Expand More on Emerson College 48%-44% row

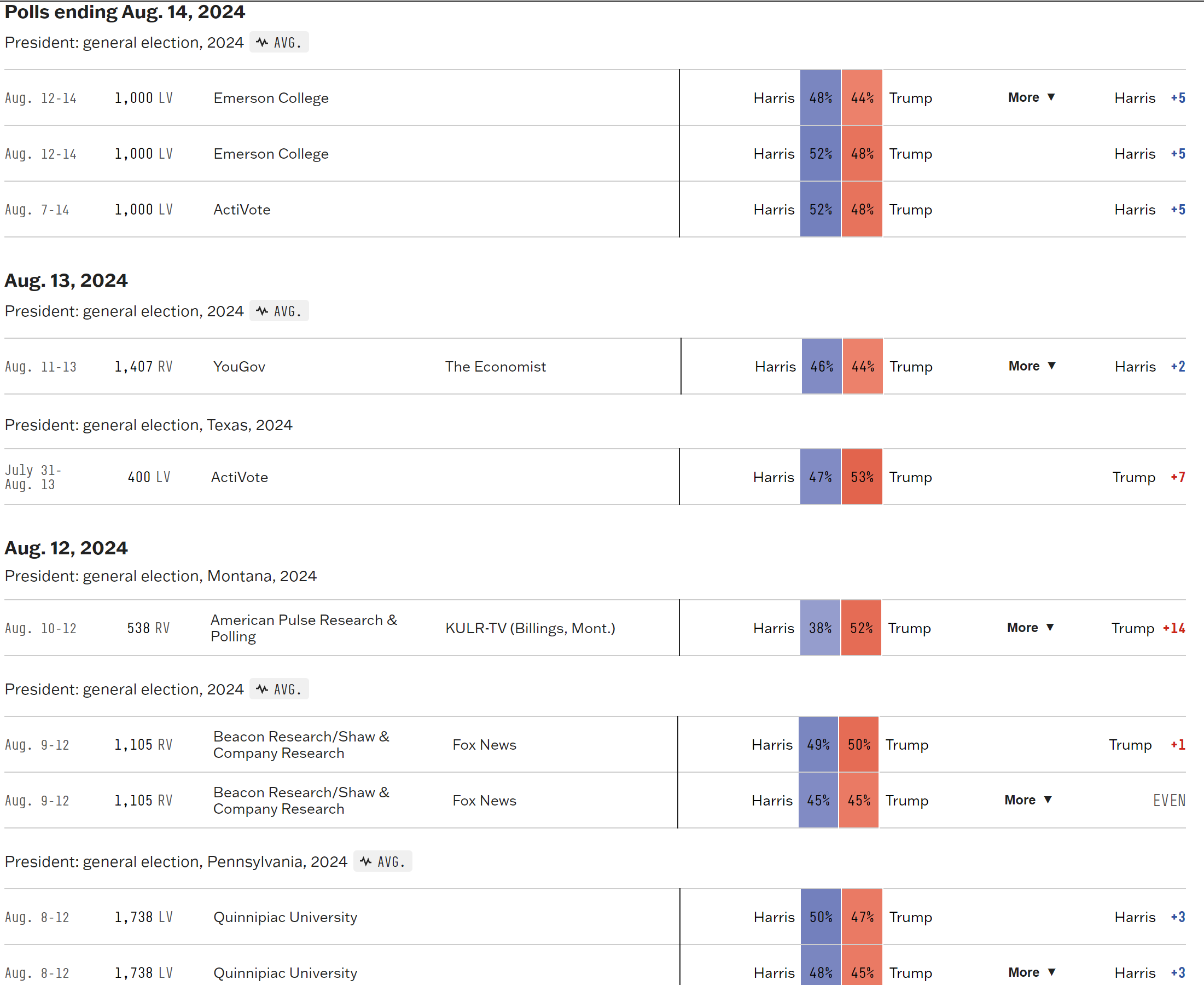click(x=1032, y=97)
